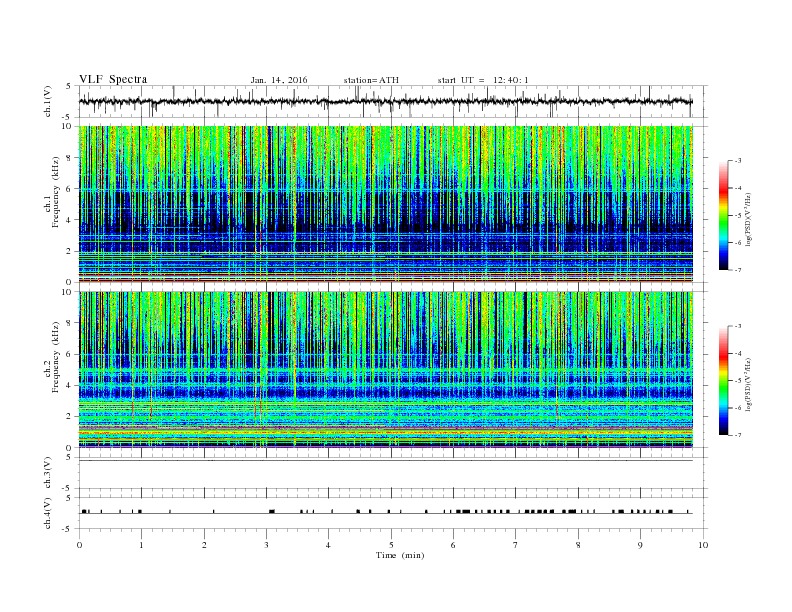The image size is (792, 612).
Task: Click the date text "Jan. 14, 2016"
Action: (279, 80)
